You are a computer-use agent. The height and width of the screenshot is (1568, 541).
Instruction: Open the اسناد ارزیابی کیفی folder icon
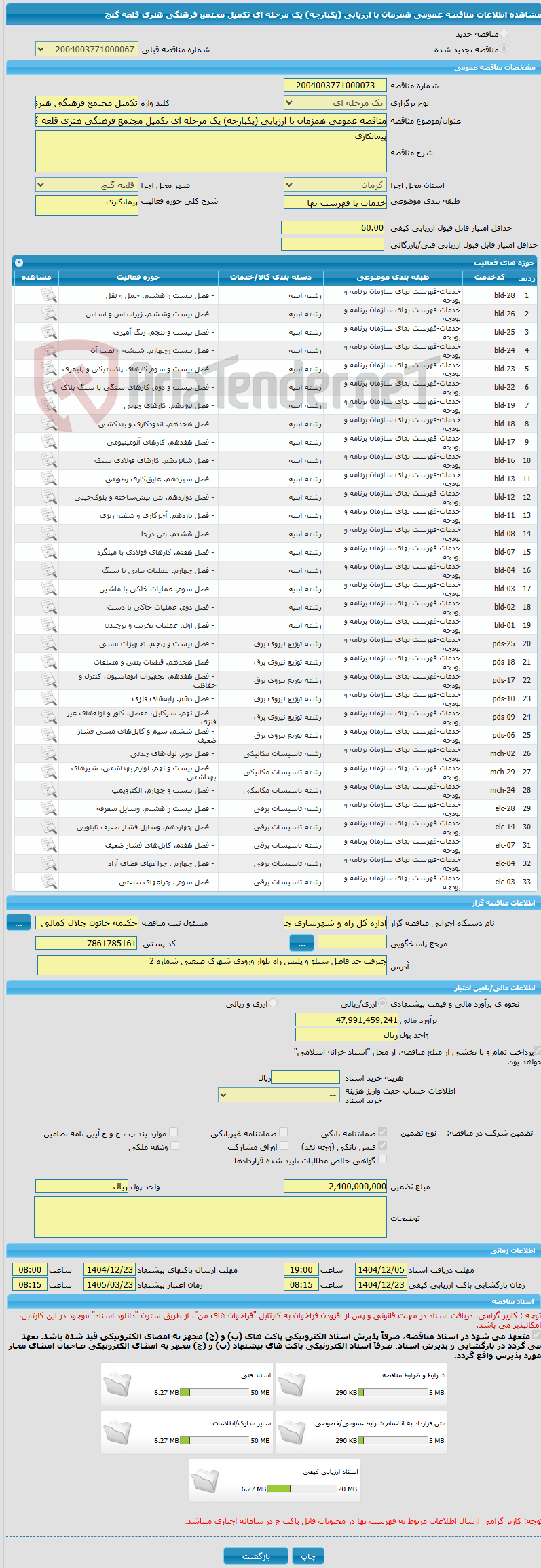click(205, 1480)
